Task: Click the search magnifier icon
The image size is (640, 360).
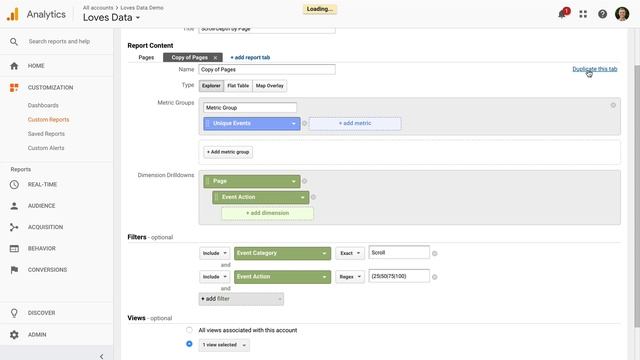Action: pyautogui.click(x=14, y=42)
